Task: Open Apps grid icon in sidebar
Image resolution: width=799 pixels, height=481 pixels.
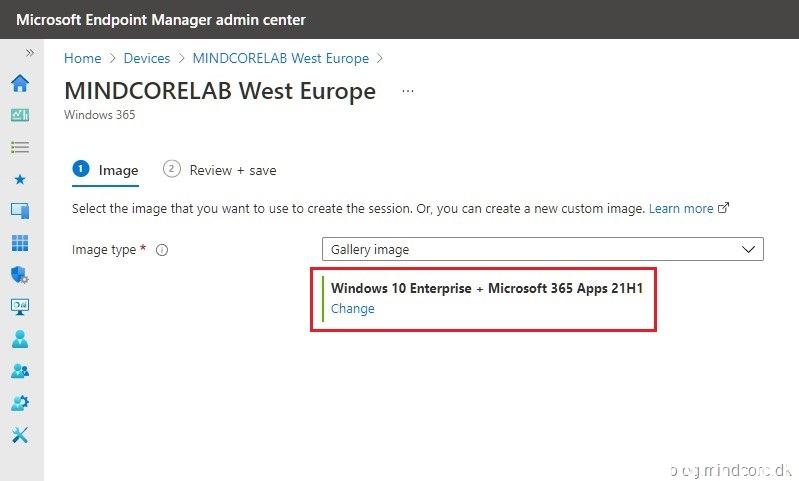Action: click(x=20, y=243)
